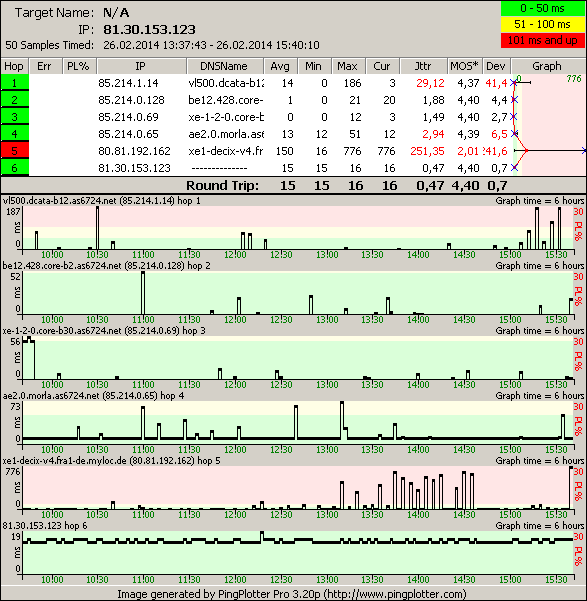Click 10:30 spike in hop 1 timeline
587x601 pixels.
(x=97, y=228)
